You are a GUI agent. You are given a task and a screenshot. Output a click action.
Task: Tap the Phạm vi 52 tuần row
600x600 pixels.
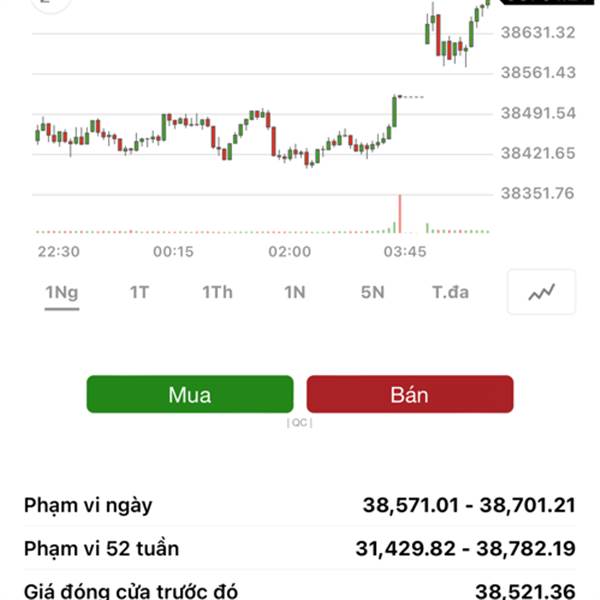tap(300, 548)
